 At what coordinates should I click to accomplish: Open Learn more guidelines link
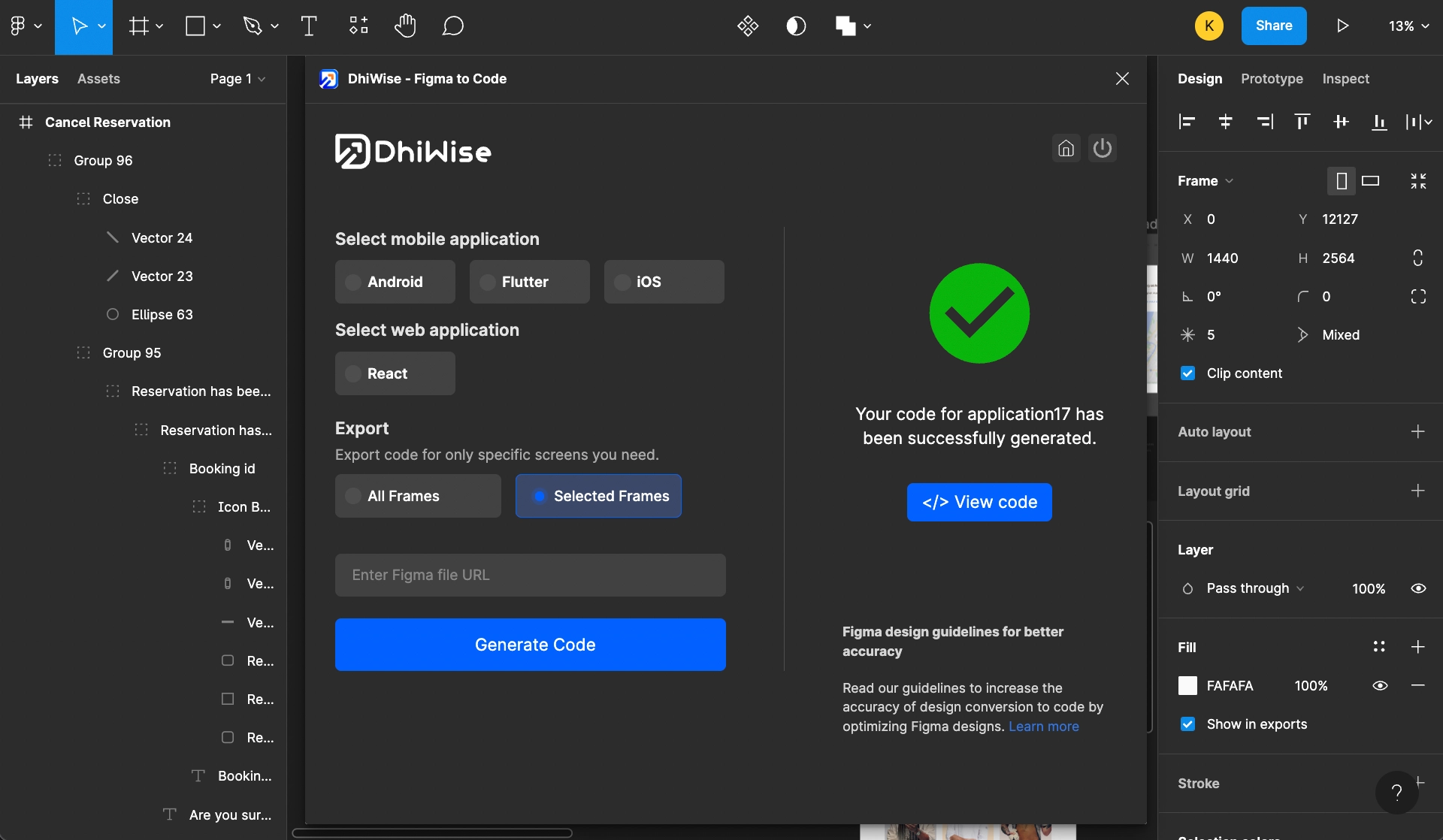1043,727
